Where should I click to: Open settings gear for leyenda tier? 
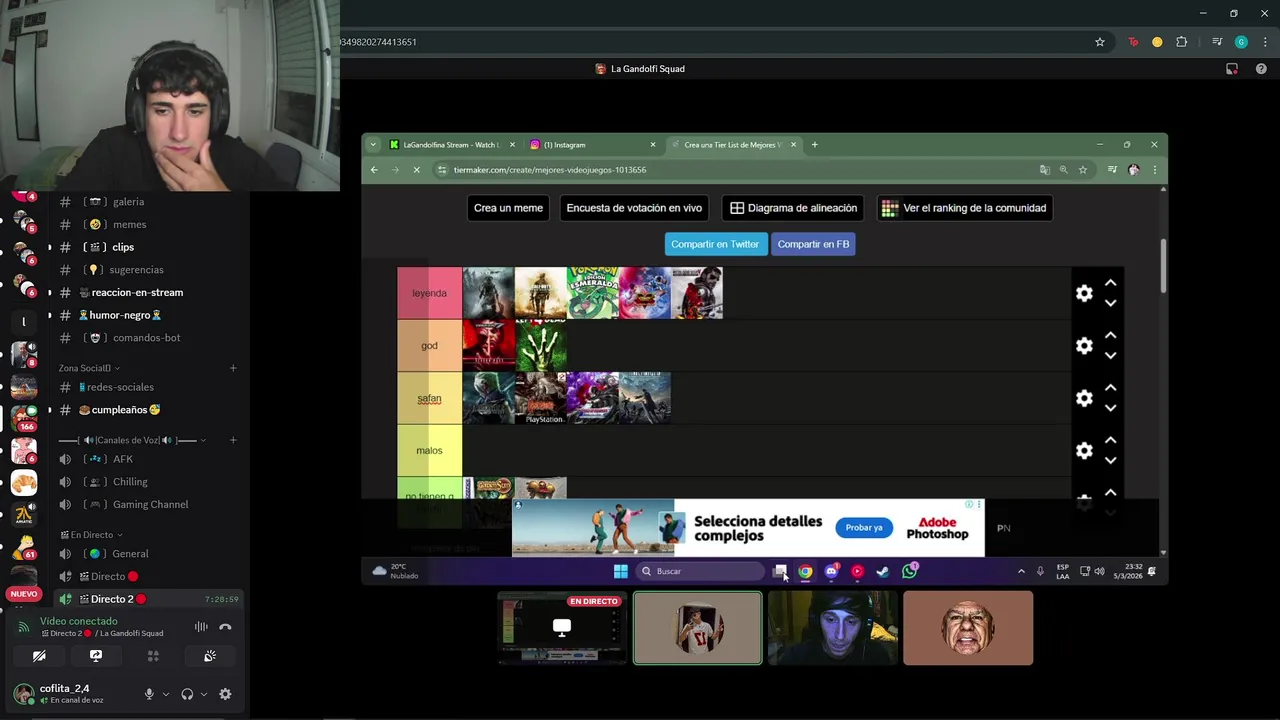pyautogui.click(x=1084, y=293)
